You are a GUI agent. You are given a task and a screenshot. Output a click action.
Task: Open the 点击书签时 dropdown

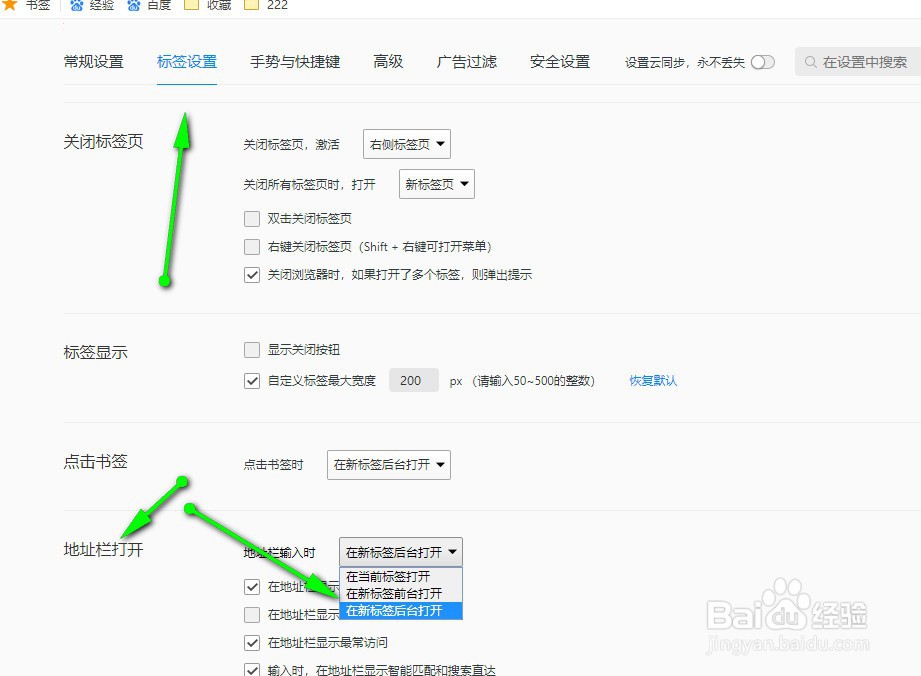click(388, 464)
